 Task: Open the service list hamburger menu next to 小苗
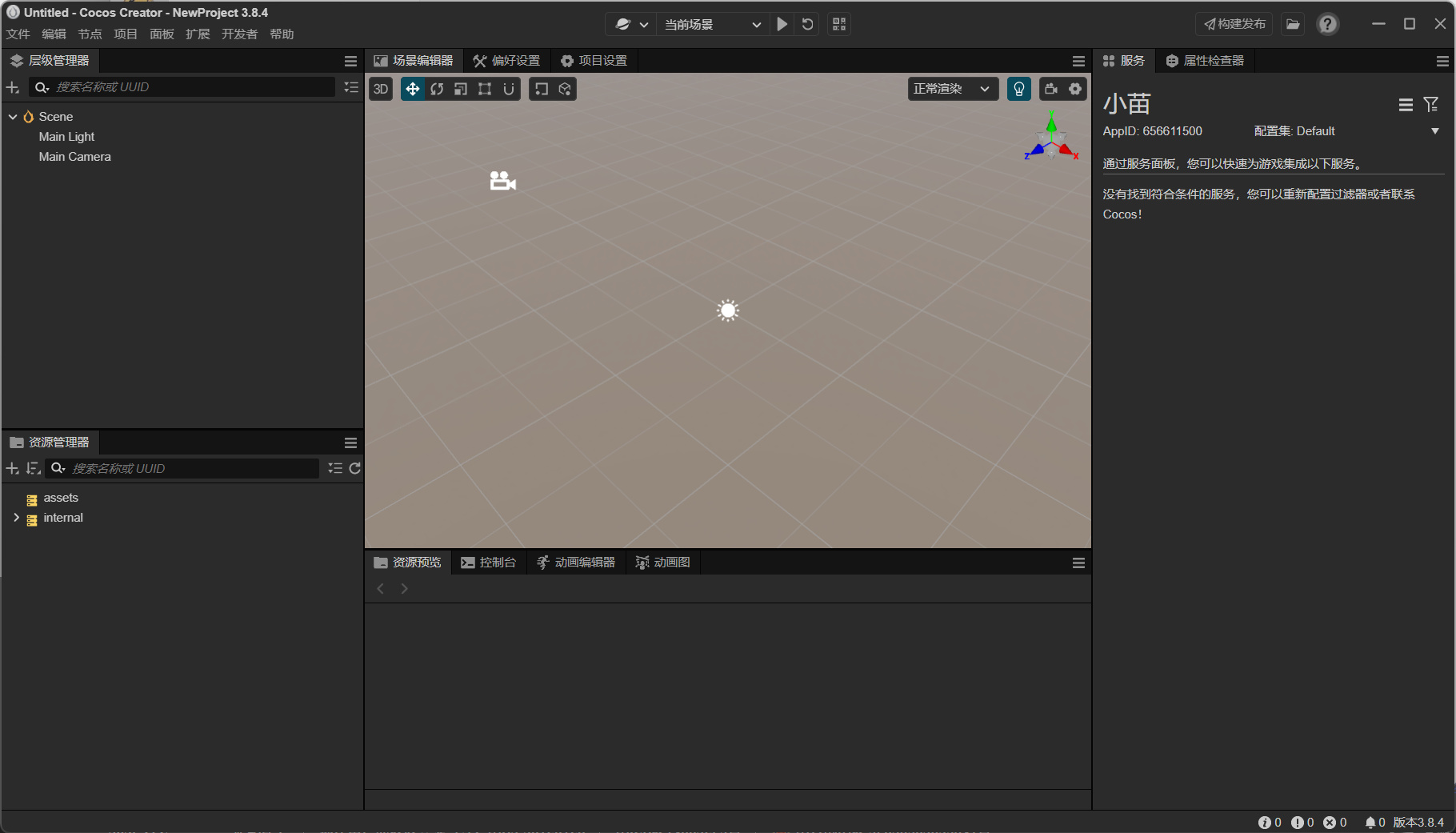pos(1406,105)
